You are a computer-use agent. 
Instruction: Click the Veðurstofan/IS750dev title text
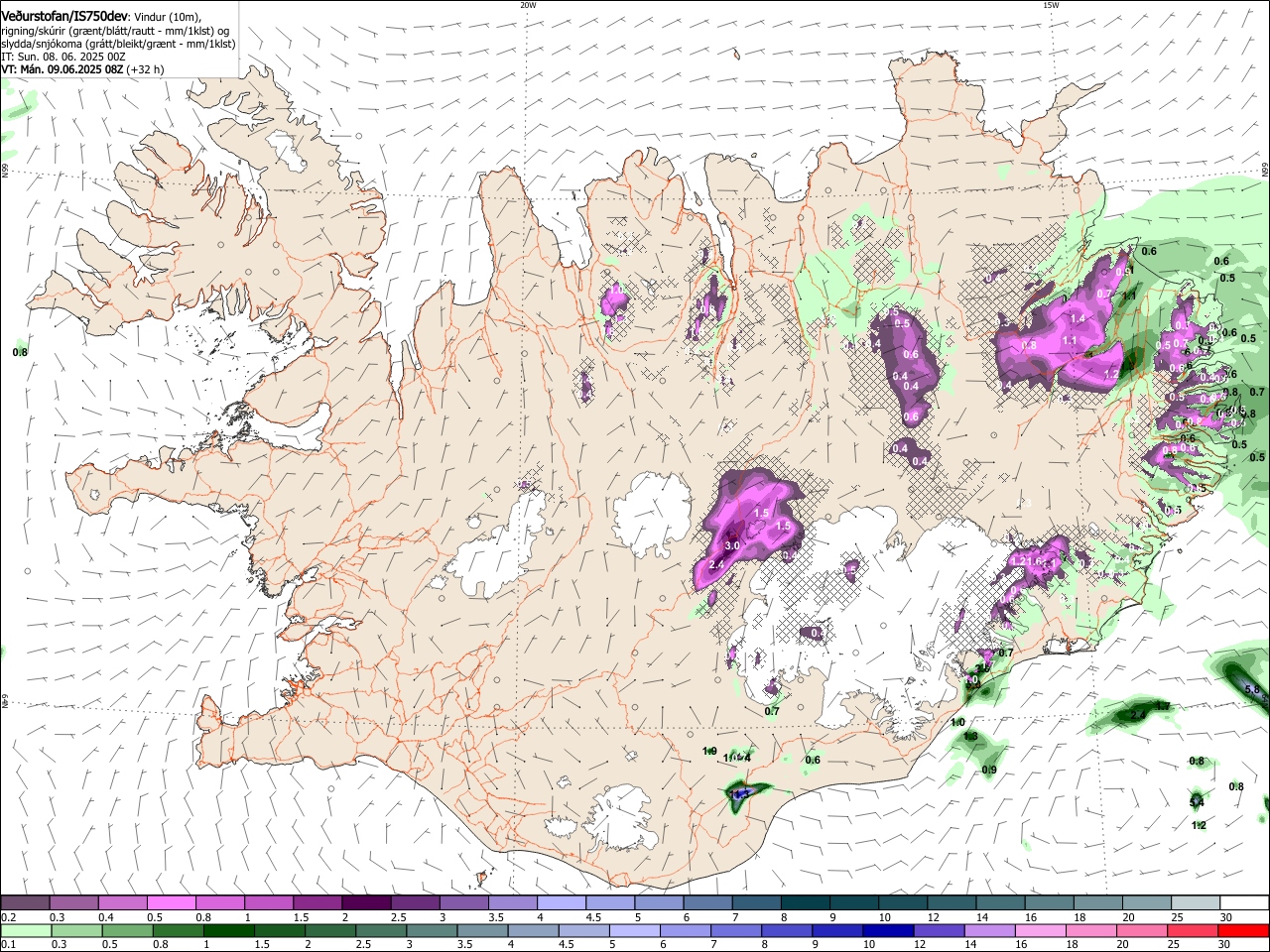(64, 16)
